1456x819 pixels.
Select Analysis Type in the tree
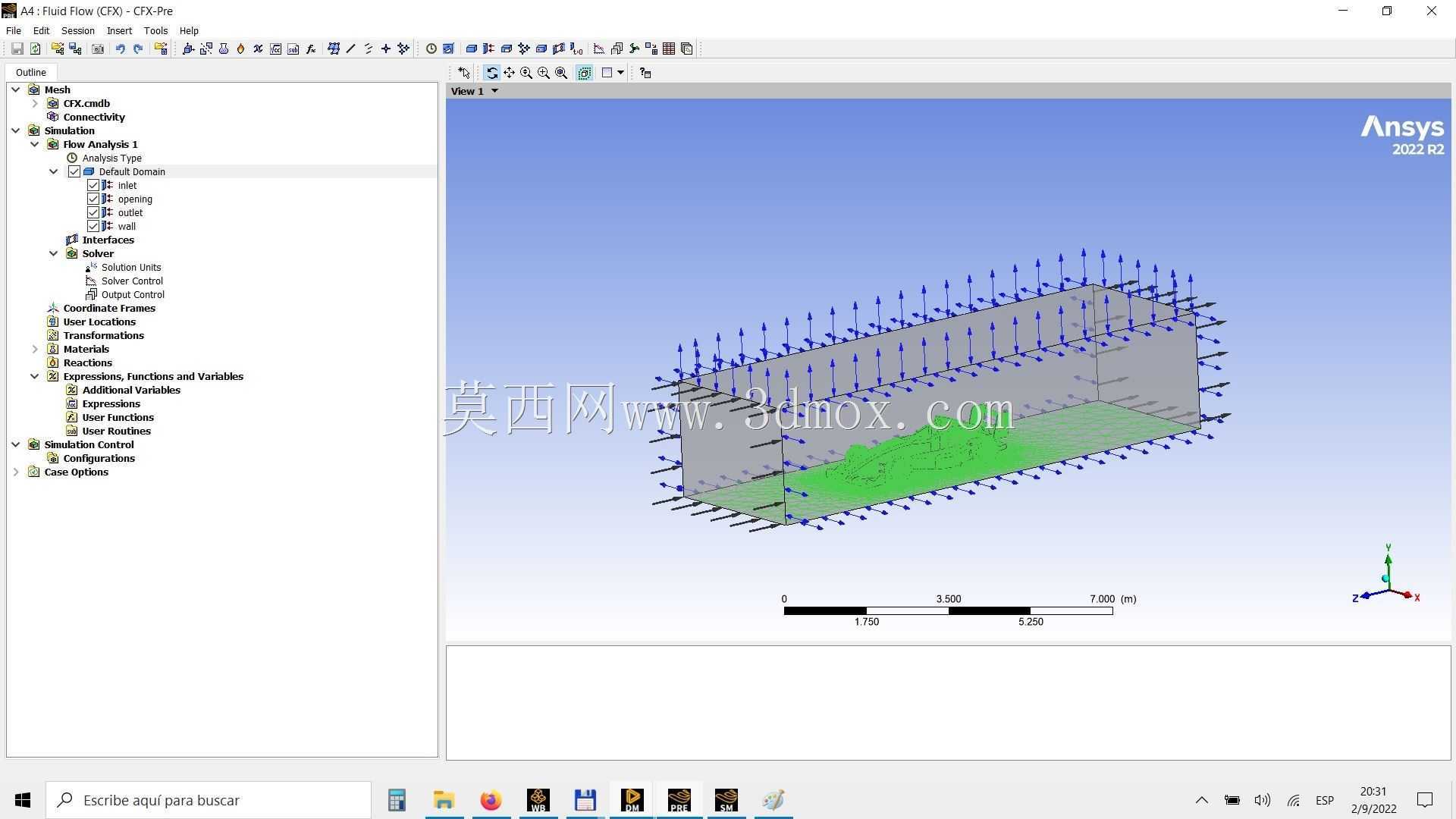(x=111, y=158)
